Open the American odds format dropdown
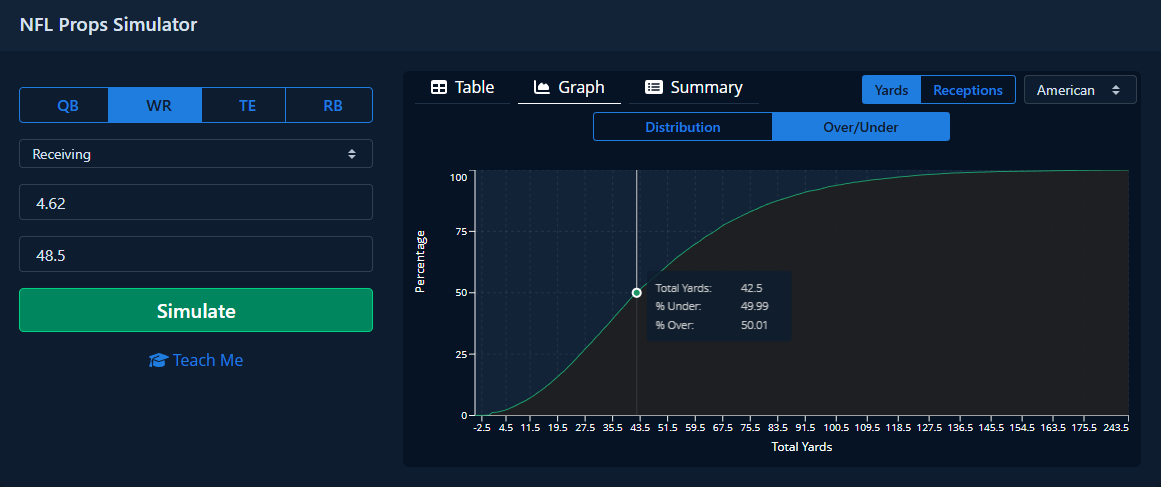 click(1080, 90)
